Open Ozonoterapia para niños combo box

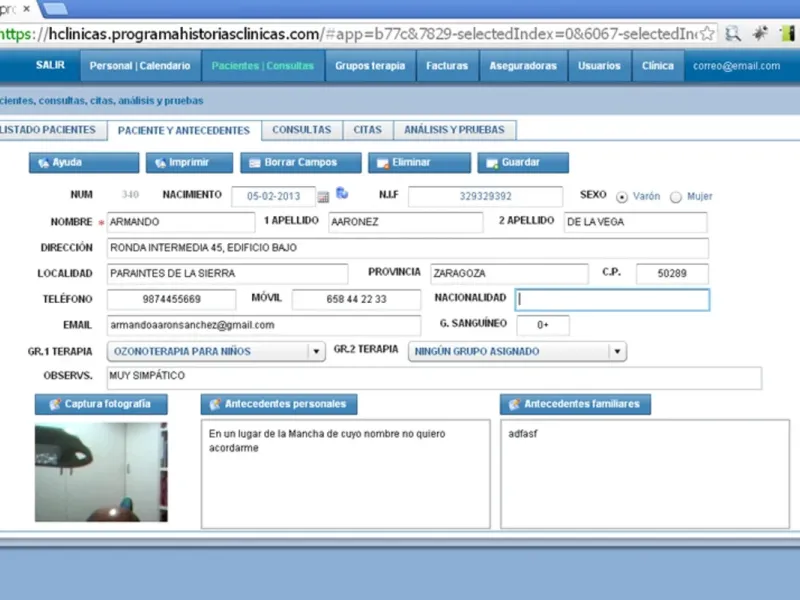(216, 352)
